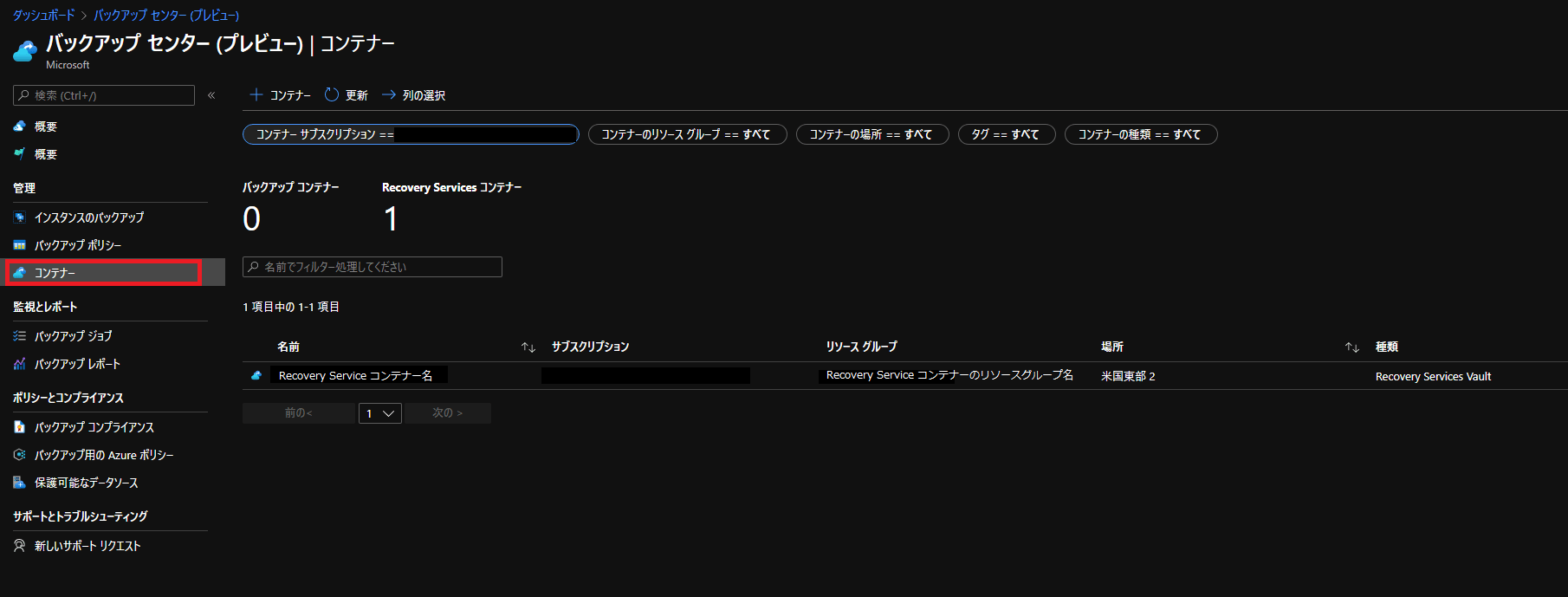The width and height of the screenshot is (1568, 597).
Task: Click the バックアップ センター (プレビュー) breadcrumb
Action: coord(166,16)
